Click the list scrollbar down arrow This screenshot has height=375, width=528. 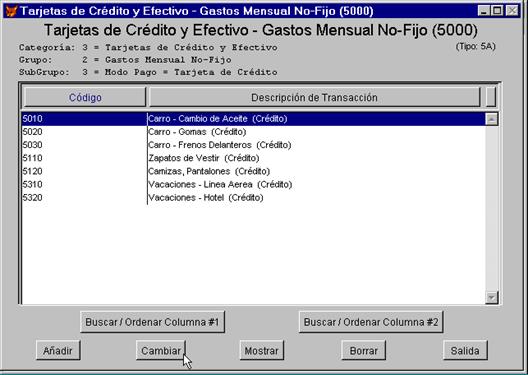[x=492, y=297]
